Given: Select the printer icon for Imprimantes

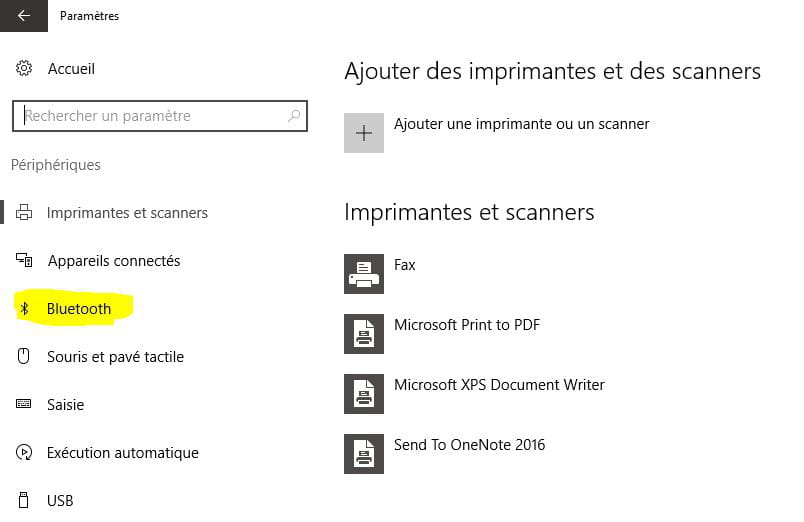Looking at the screenshot, I should (24, 212).
